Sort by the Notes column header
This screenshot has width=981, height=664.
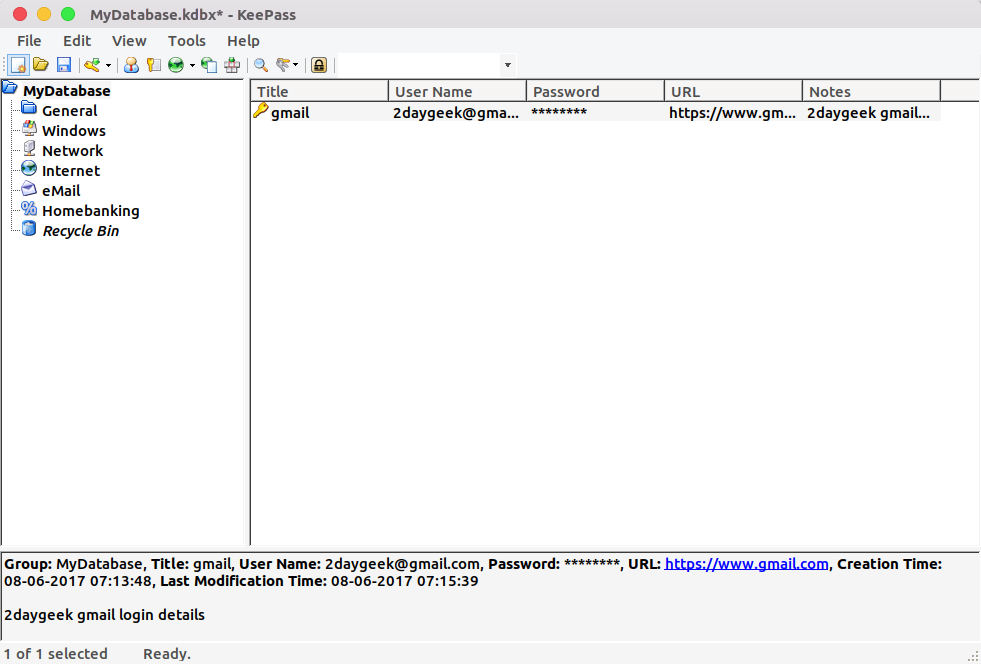click(x=872, y=91)
